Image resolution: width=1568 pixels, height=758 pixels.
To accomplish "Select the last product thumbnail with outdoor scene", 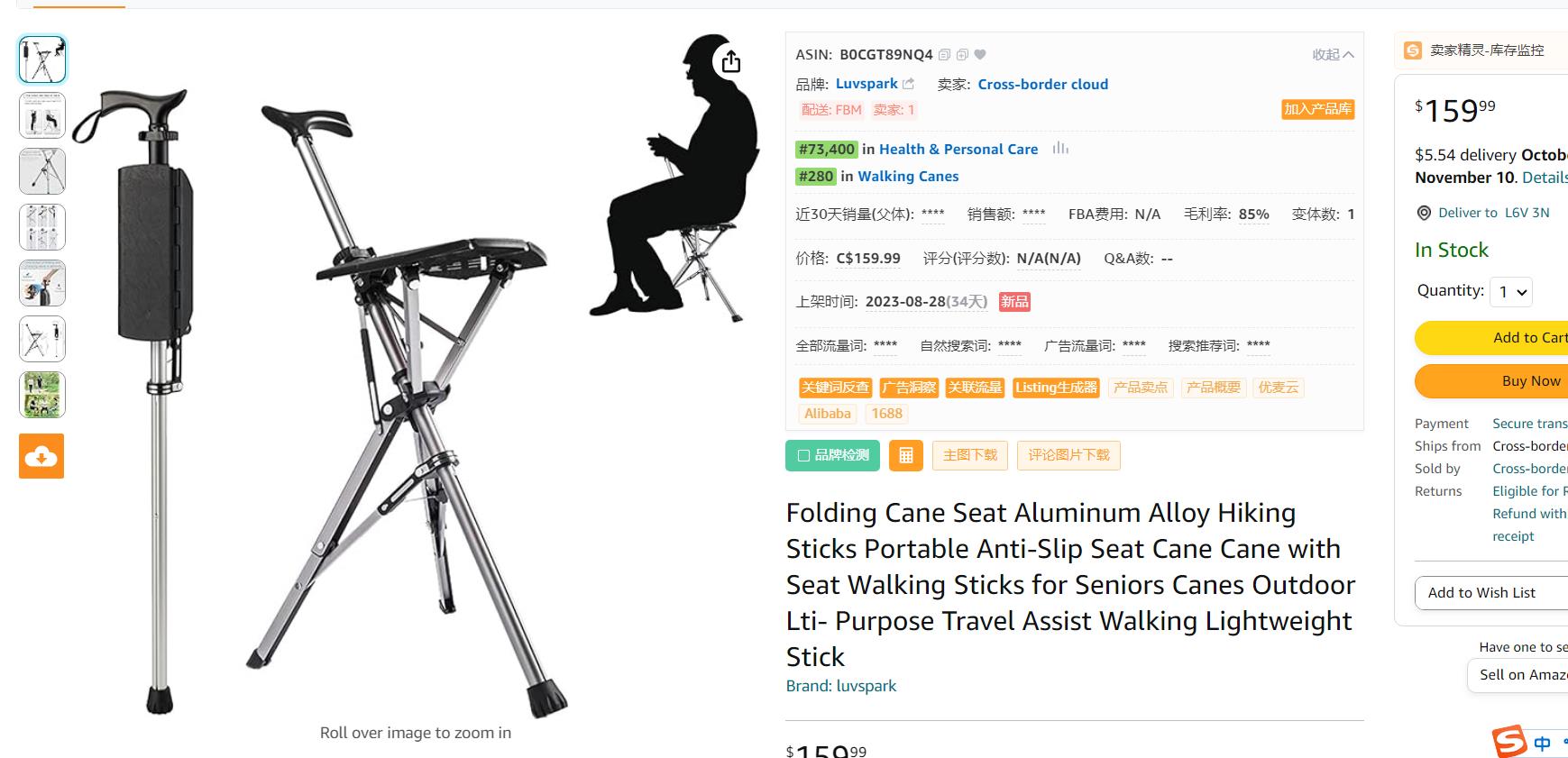I will point(42,395).
